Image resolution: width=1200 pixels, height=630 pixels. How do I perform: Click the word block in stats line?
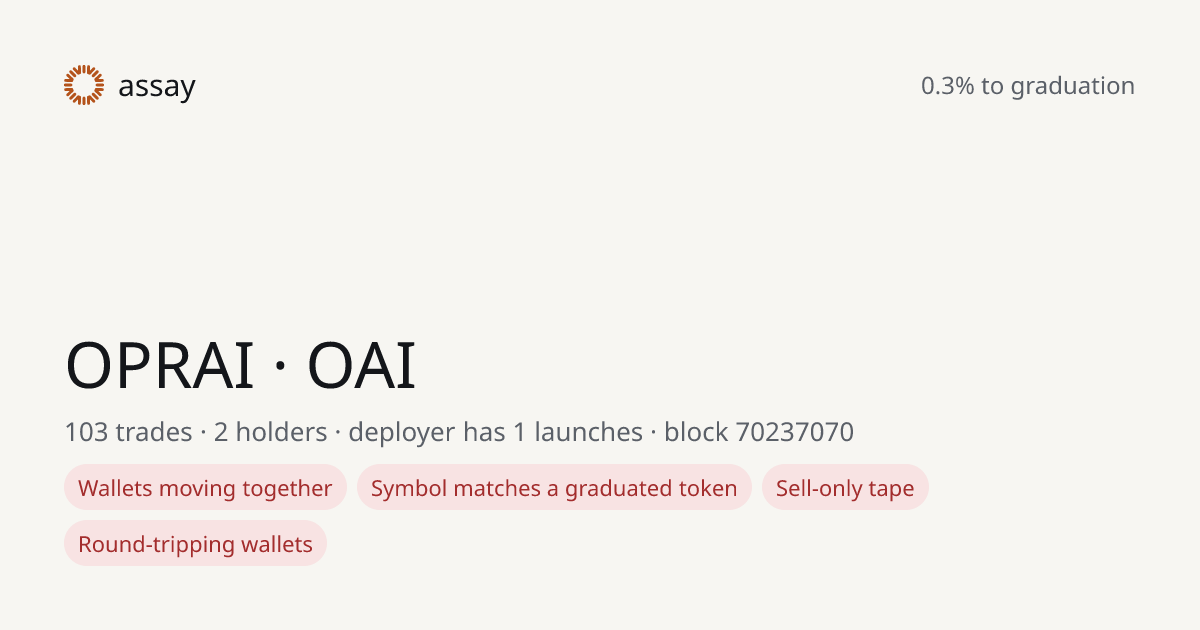[696, 432]
